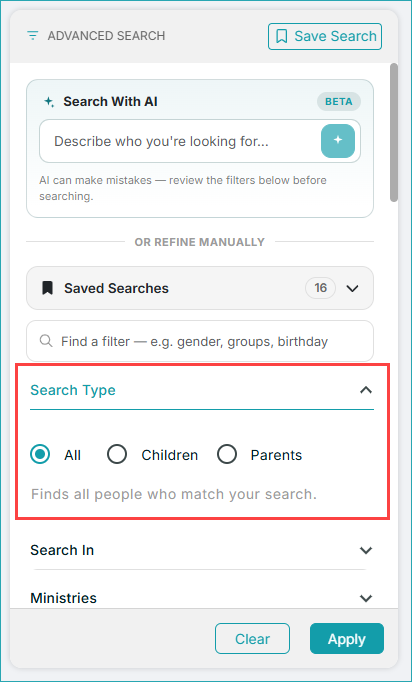Expand the Search In section
Screen dimensions: 412x682
coord(202,550)
